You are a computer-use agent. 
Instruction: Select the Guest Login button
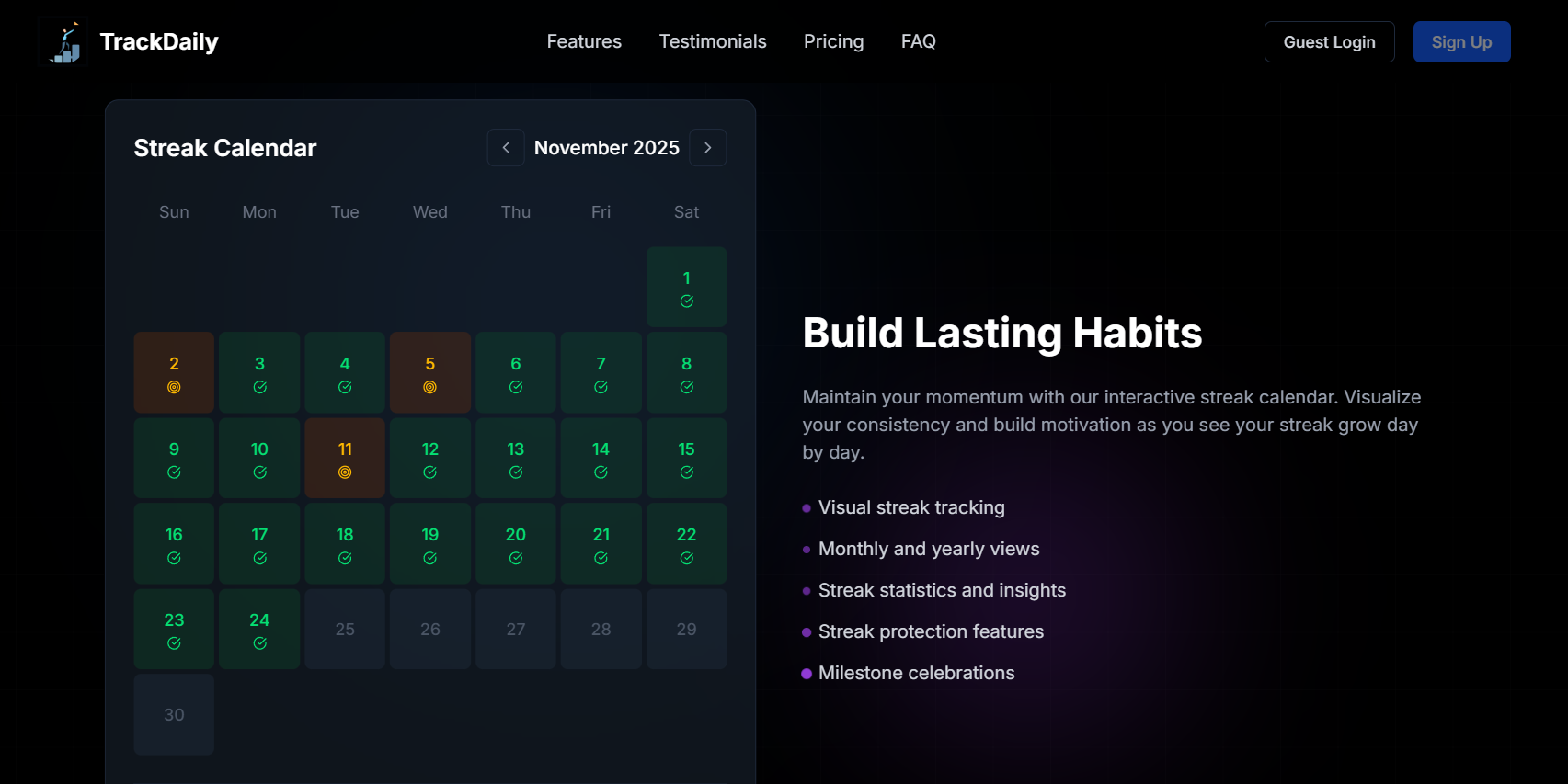click(x=1329, y=41)
